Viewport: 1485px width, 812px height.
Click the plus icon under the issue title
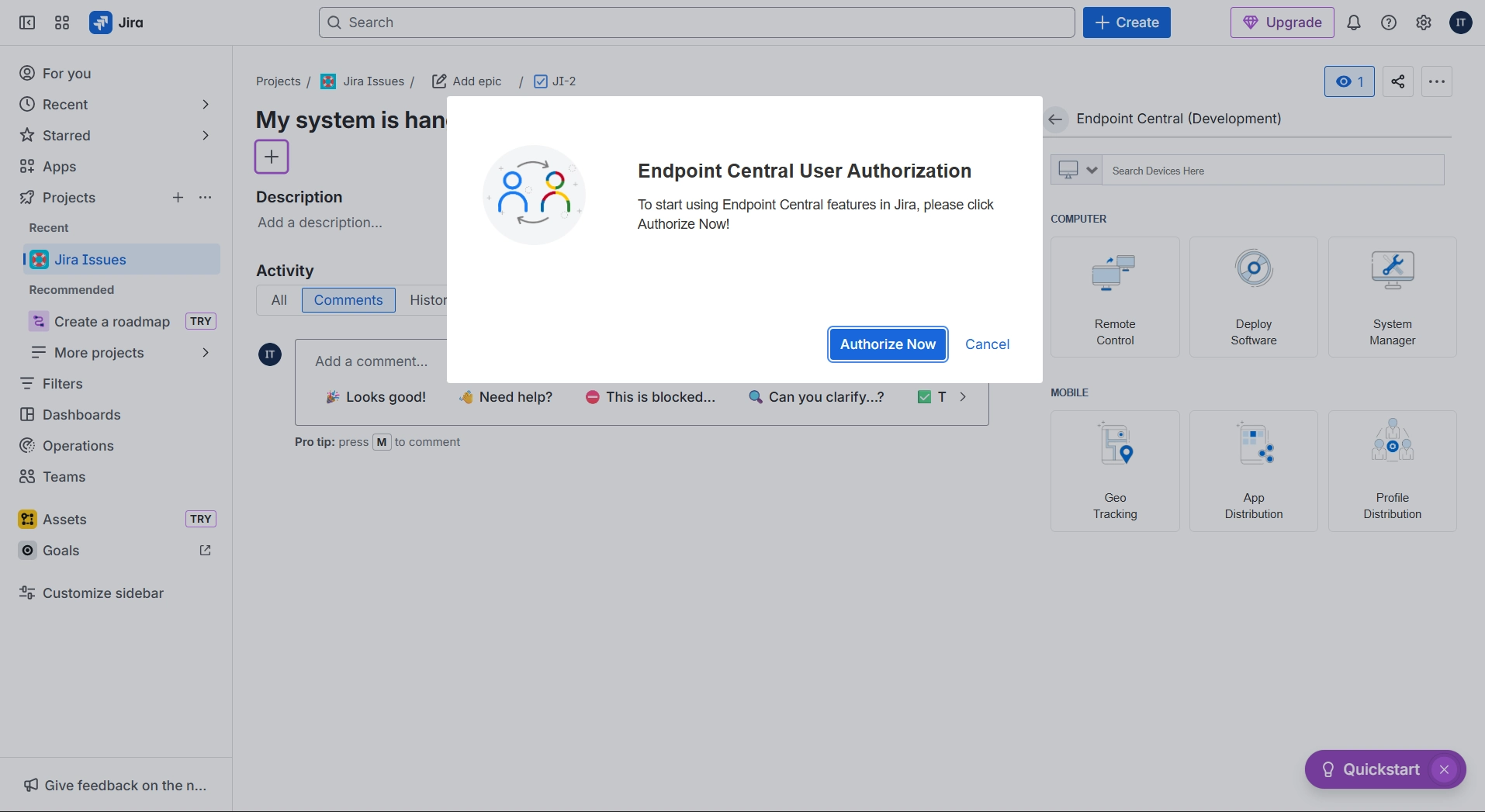pos(272,157)
